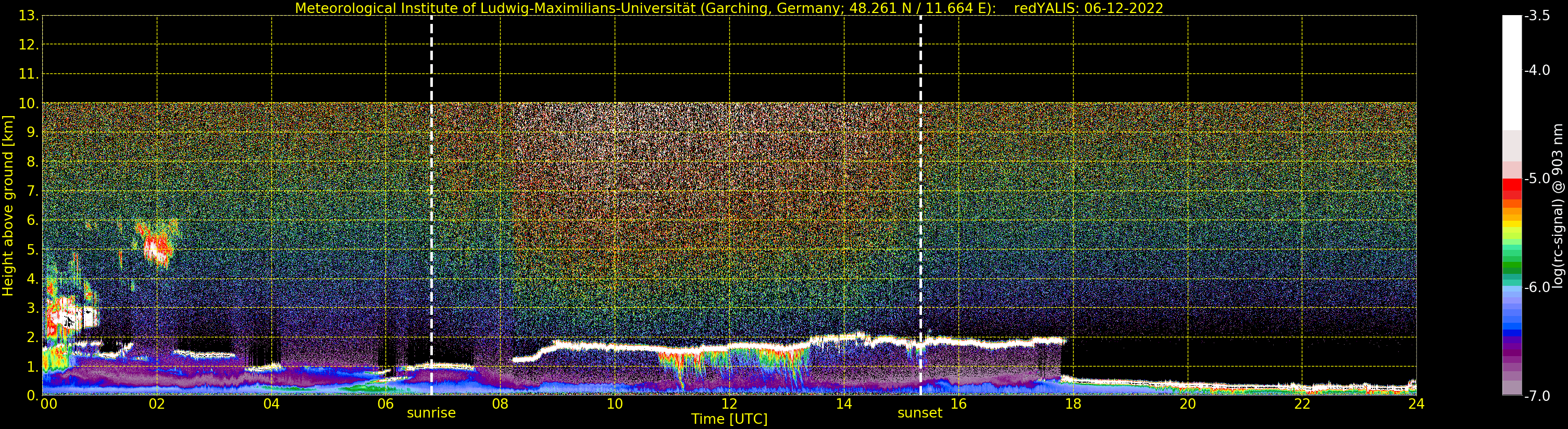Click the 'sunset' label below the axis

point(920,413)
